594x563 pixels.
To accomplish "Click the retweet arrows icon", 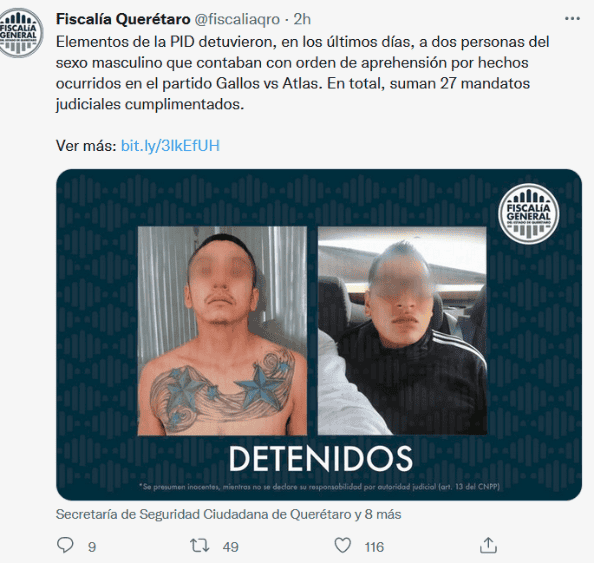I will pyautogui.click(x=199, y=546).
